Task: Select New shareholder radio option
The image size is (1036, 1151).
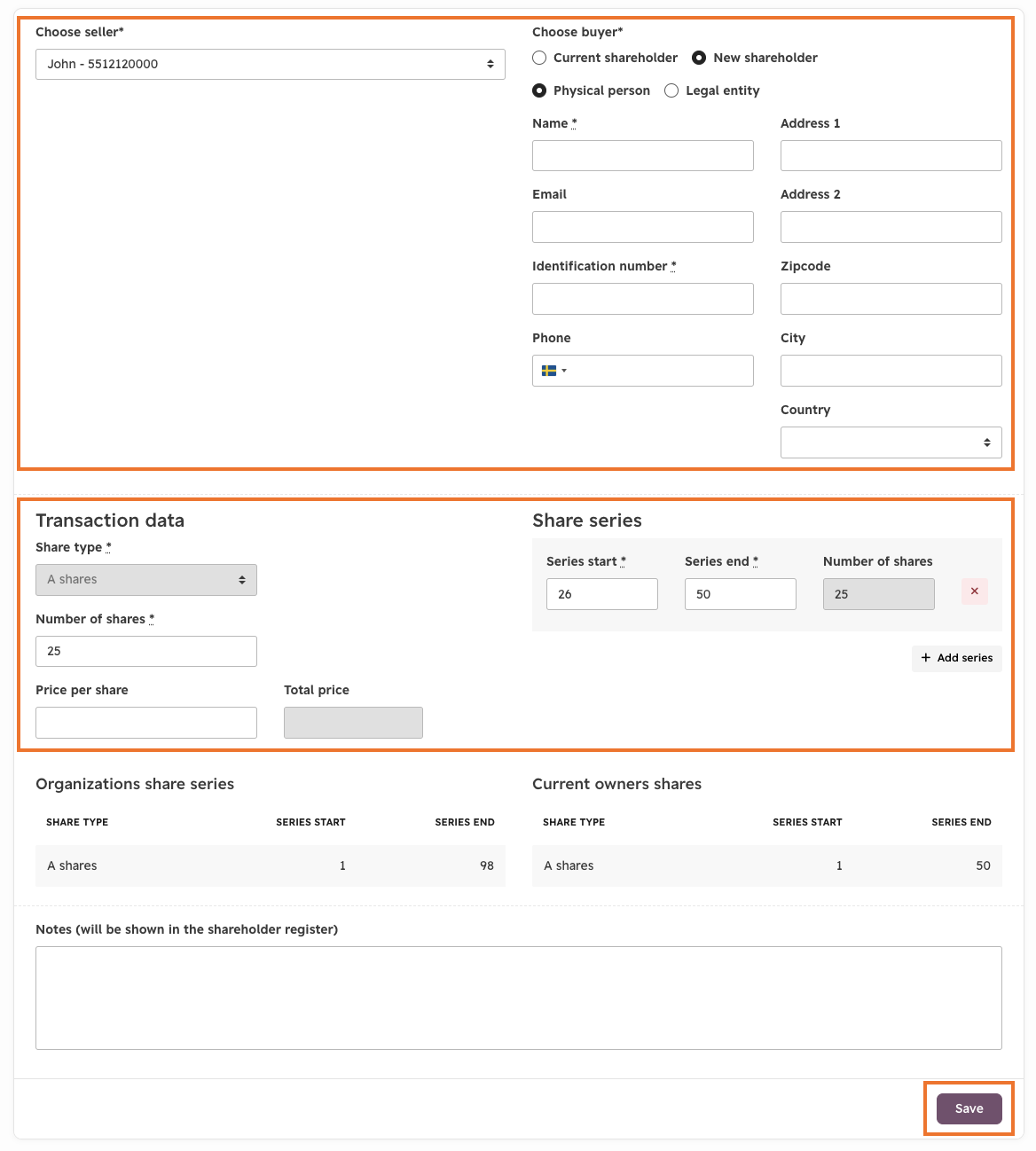Action: coord(699,58)
